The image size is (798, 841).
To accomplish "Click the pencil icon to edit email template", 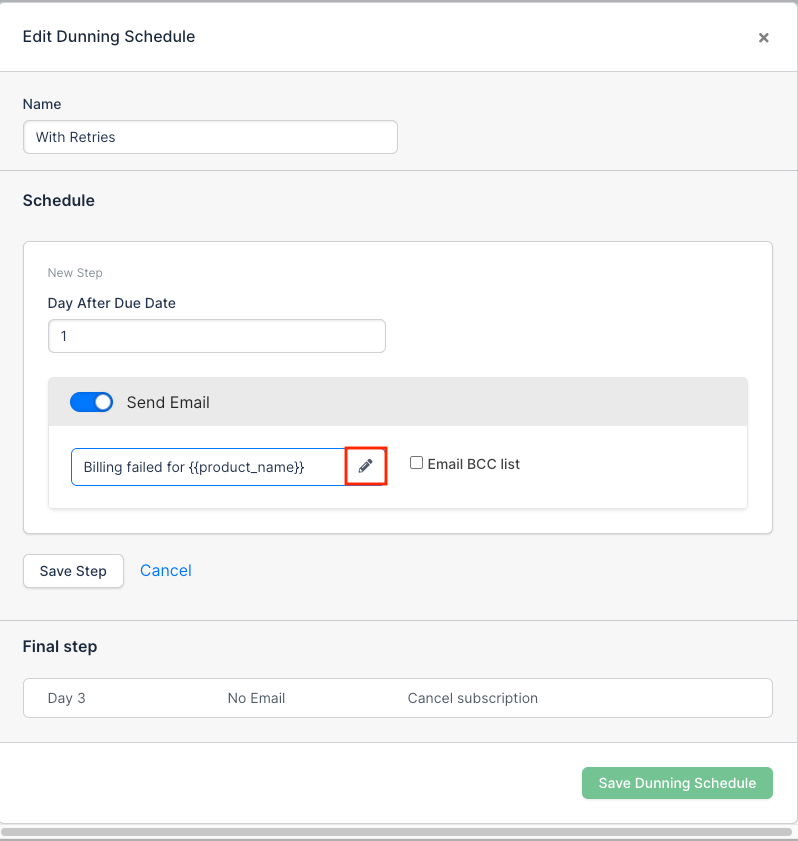I will pos(366,466).
